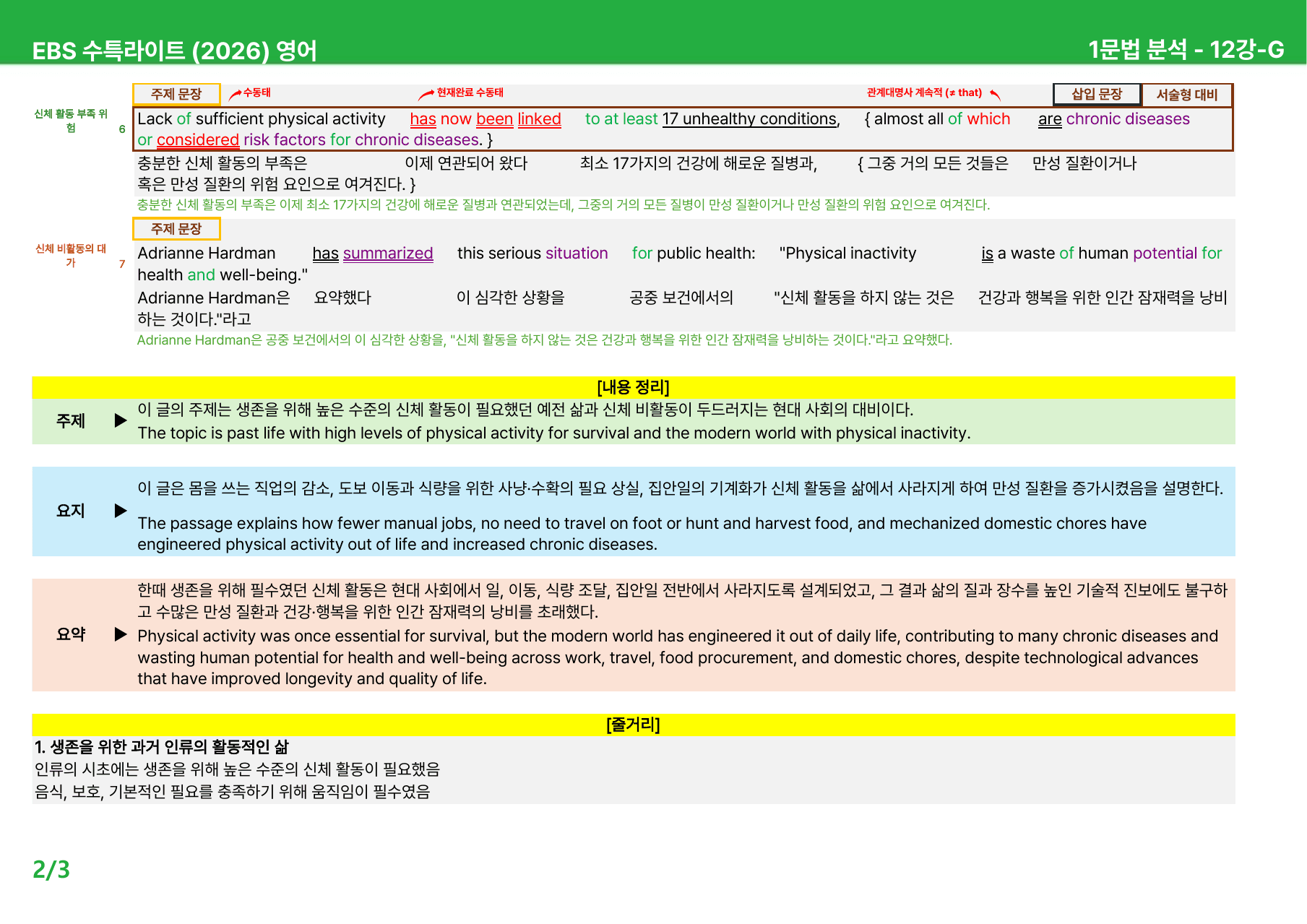Click the line 음식, 보호, 기본적인 필요를 충족하기 위해
Image resolution: width=1307 pixels, height=924 pixels.
(232, 792)
